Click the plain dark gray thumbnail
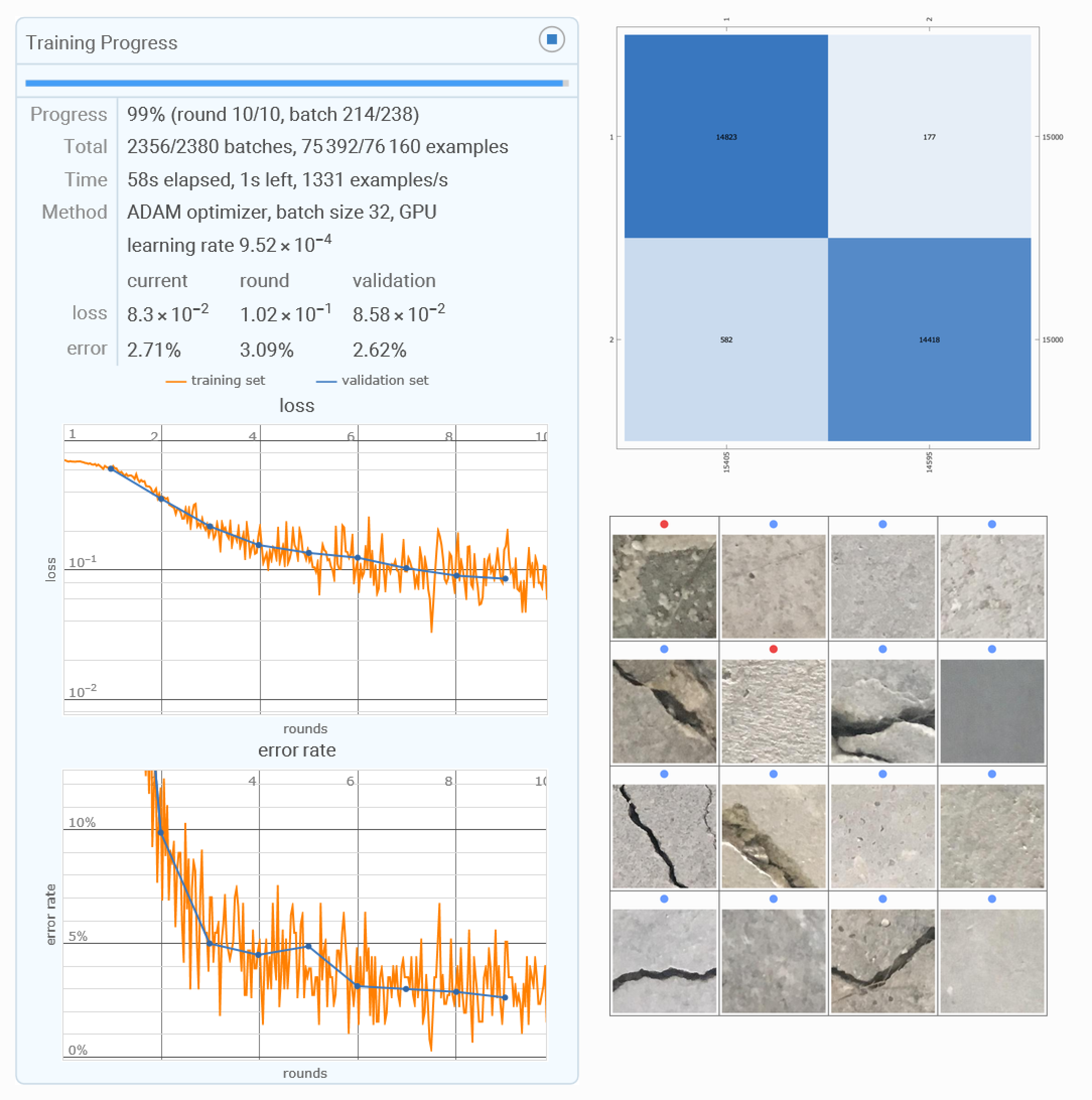The image size is (1092, 1100). point(992,711)
